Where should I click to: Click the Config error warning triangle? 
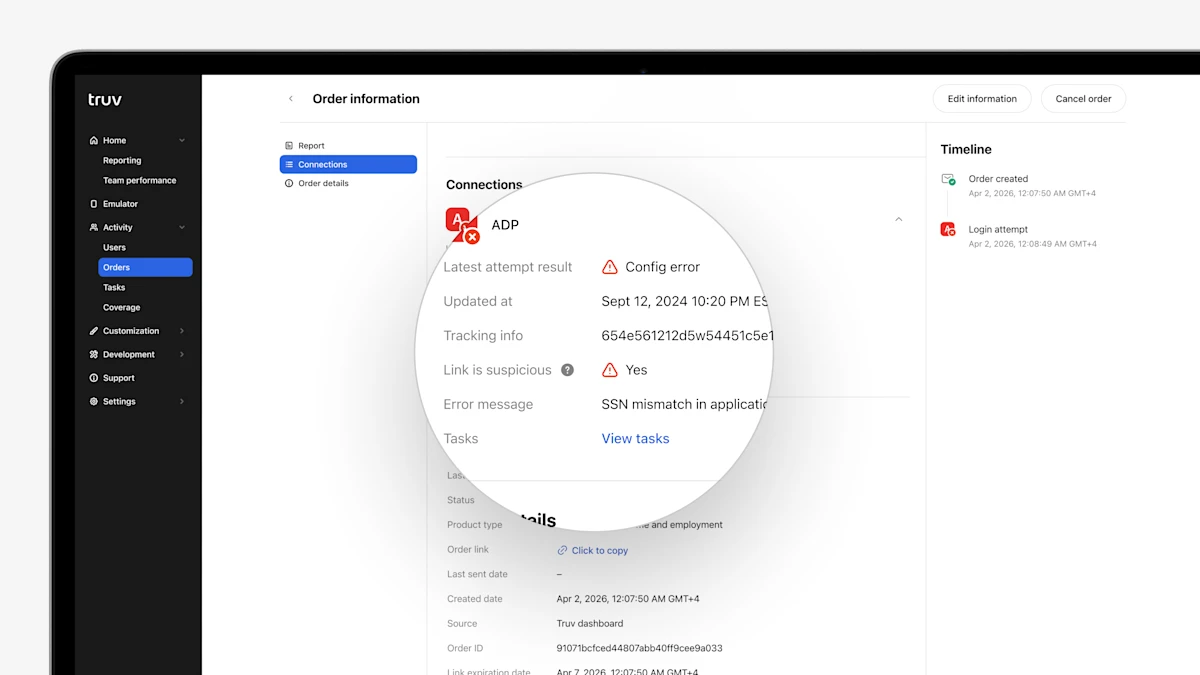click(x=610, y=267)
